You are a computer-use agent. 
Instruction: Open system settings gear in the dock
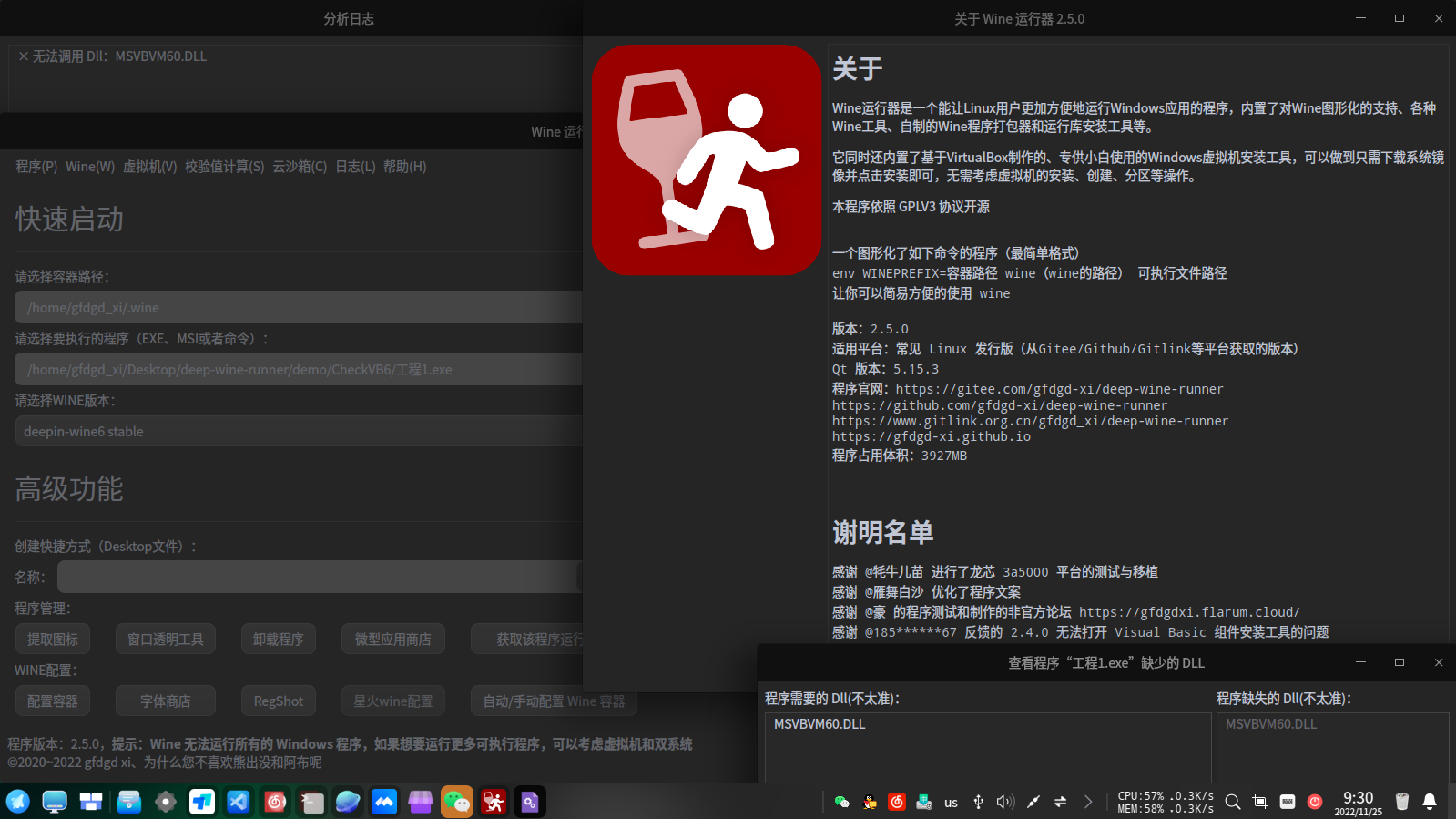pos(165,802)
